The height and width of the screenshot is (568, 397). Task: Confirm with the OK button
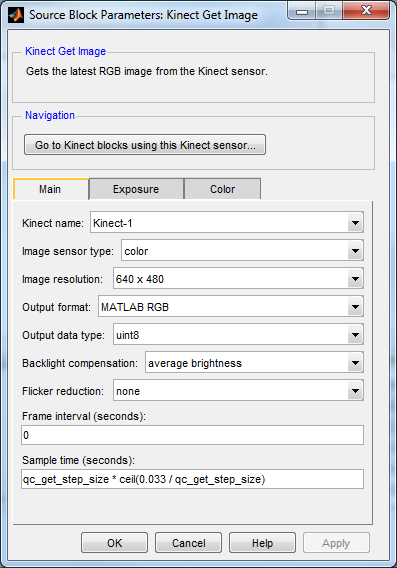pos(114,543)
